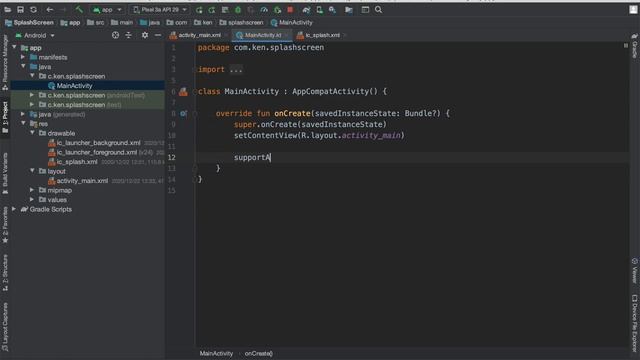Open Project panel settings gear
The width and height of the screenshot is (640, 360).
coord(145,36)
